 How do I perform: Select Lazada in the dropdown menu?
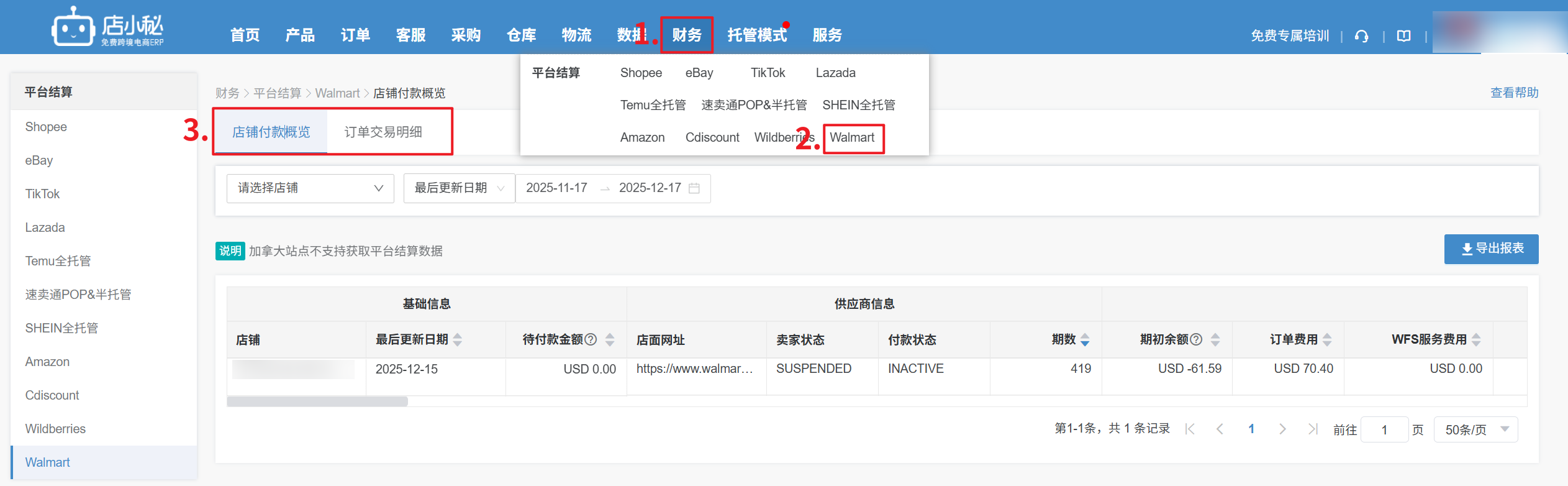pos(835,73)
